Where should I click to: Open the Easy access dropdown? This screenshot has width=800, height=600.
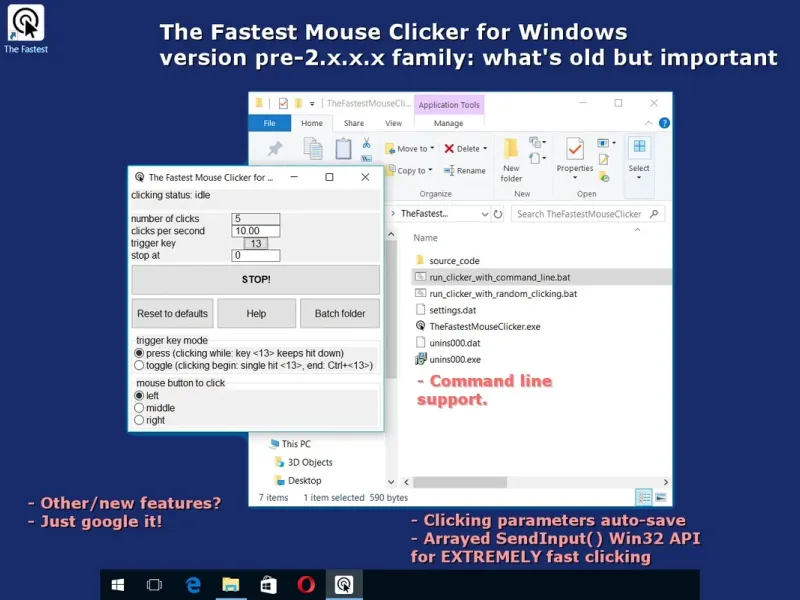(538, 159)
